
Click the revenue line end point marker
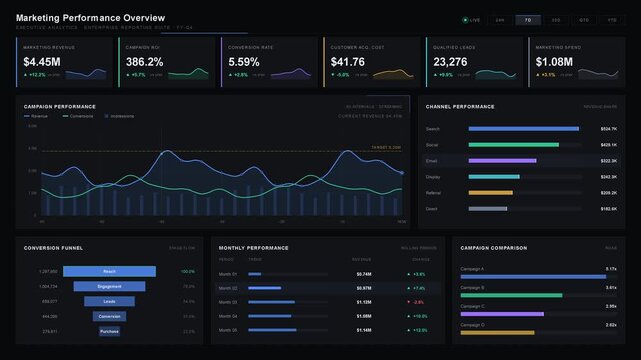tap(402, 173)
